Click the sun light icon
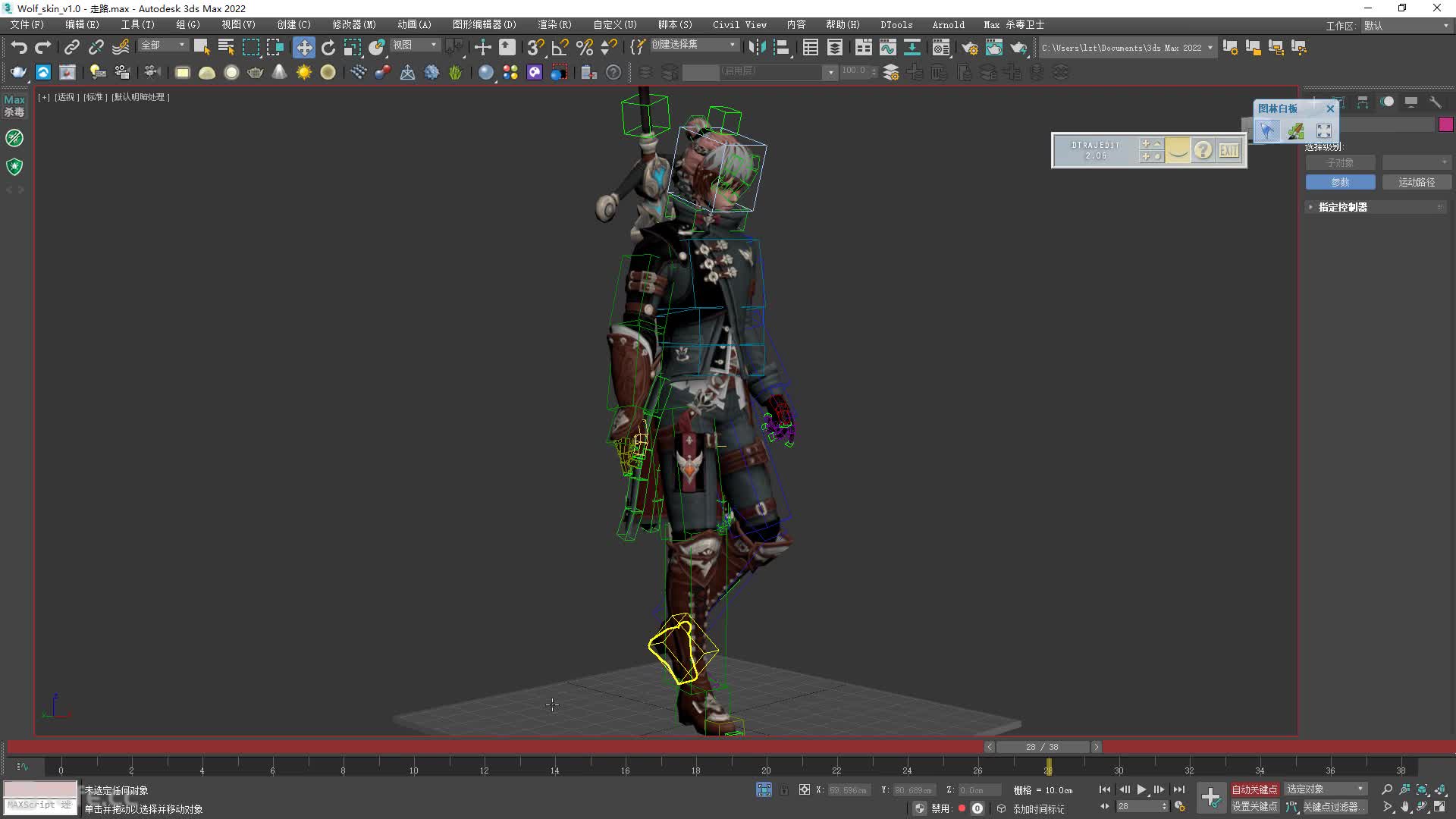 (x=303, y=72)
